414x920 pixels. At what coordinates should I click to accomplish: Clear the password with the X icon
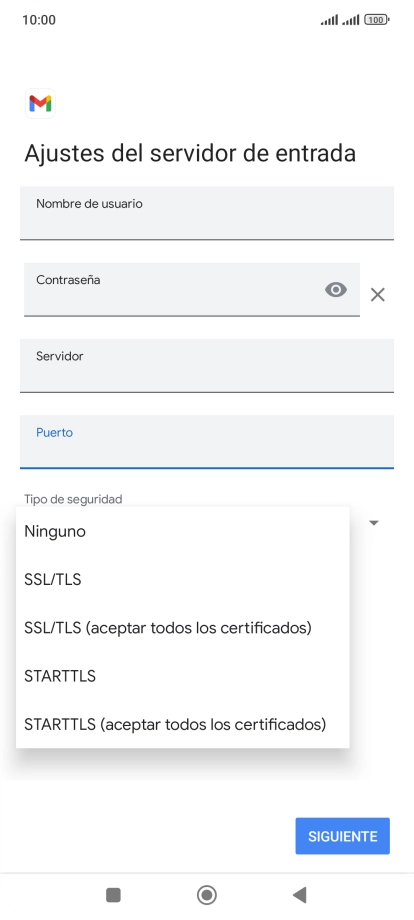coord(378,295)
